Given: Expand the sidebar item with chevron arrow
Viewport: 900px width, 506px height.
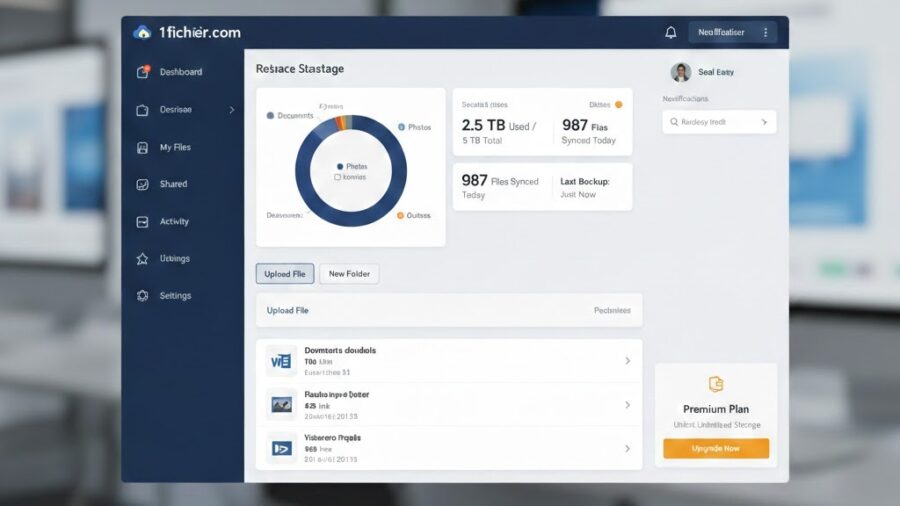Looking at the screenshot, I should (232, 110).
